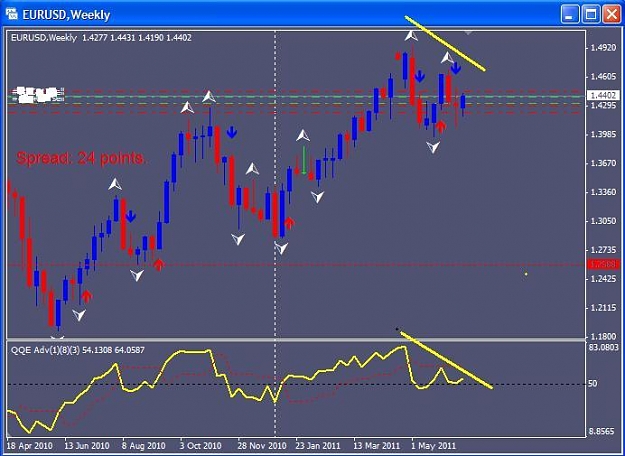
Task: Select the OHLC text 1.4277 1.4431 1.4190 1.4402
Action: click(137, 38)
